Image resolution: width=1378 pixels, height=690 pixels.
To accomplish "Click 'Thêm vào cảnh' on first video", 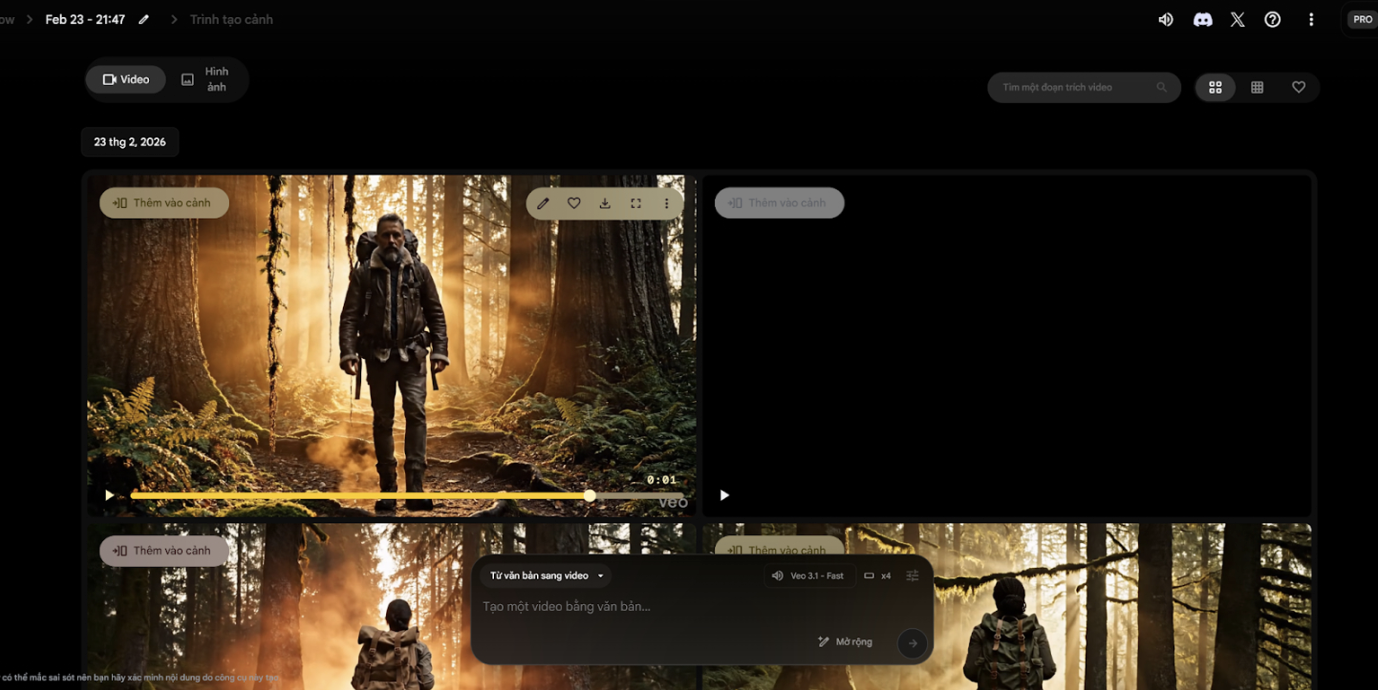I will coord(164,203).
